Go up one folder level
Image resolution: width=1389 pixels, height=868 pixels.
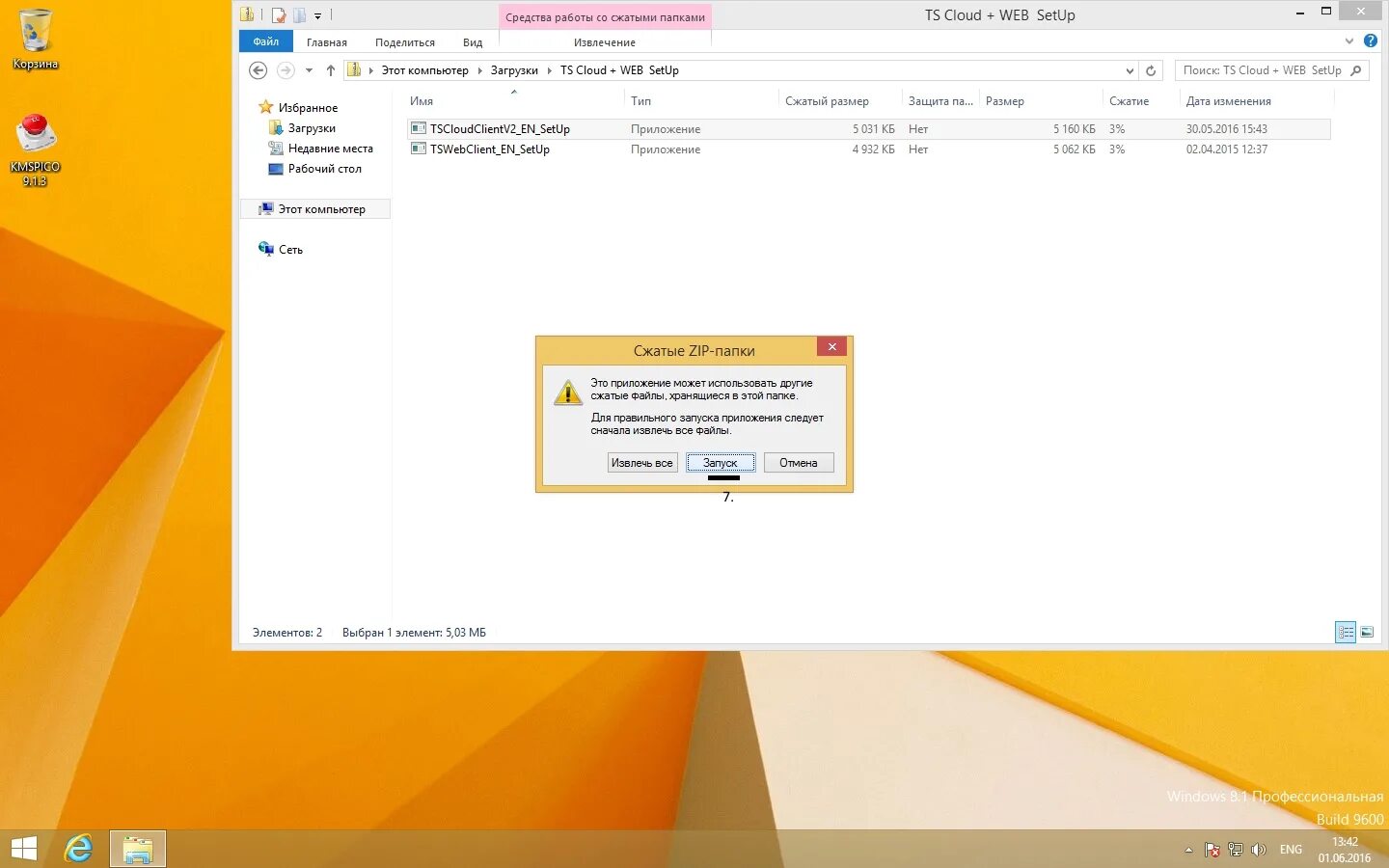pos(331,70)
